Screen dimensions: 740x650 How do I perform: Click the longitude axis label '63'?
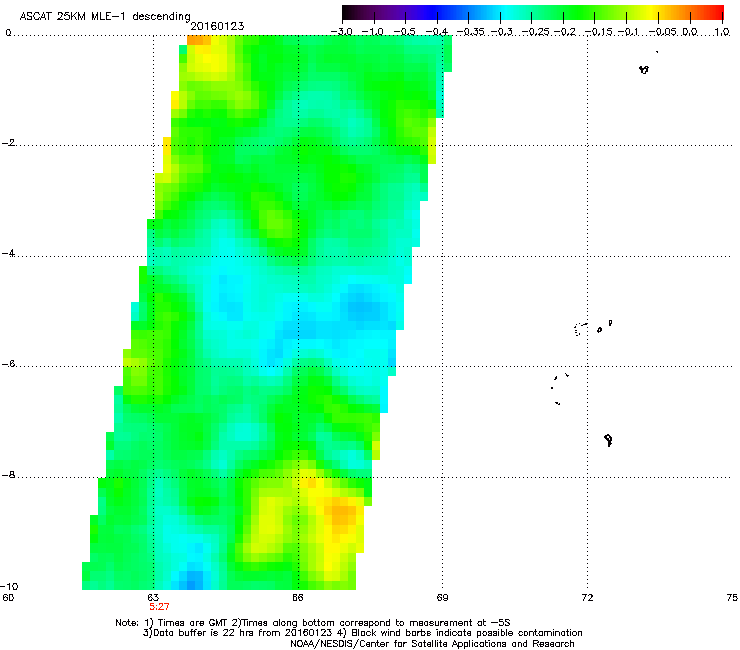click(x=153, y=598)
